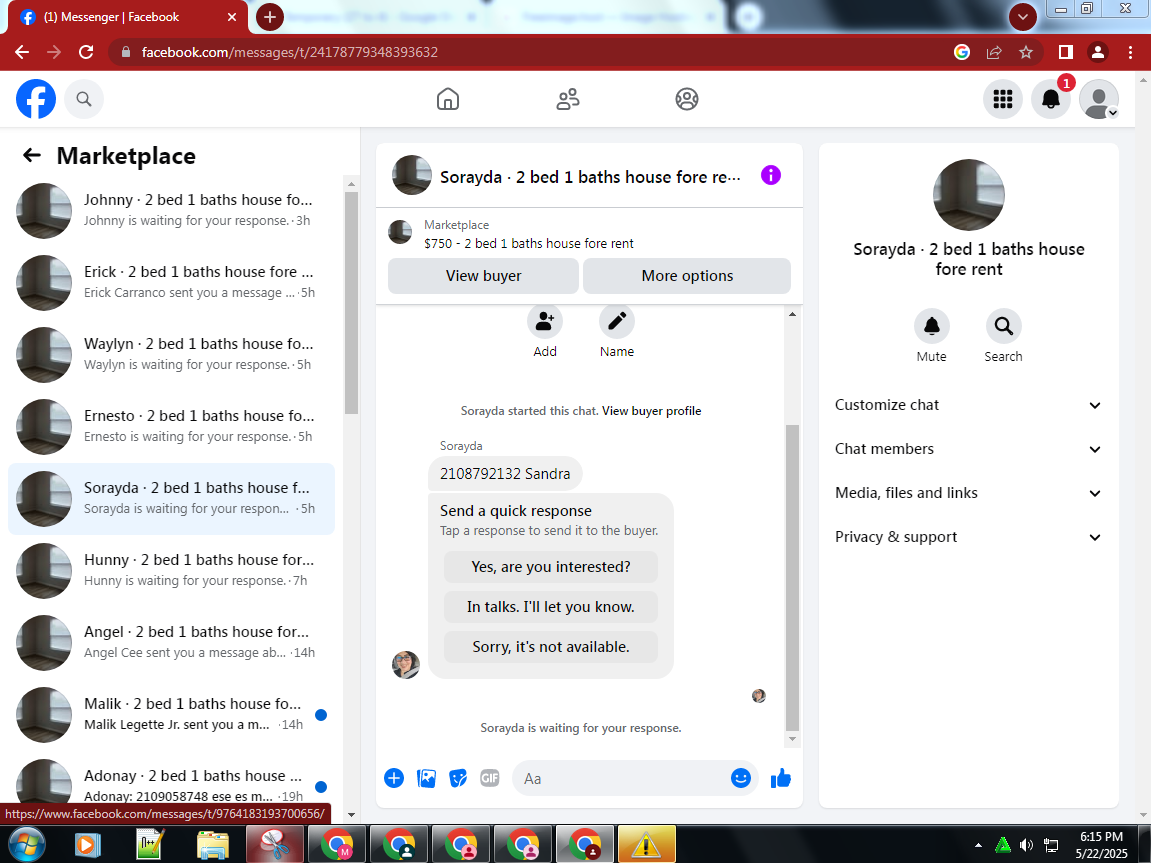The image size is (1151, 863).
Task: Open the Friends icon in top navigation
Action: pos(567,99)
